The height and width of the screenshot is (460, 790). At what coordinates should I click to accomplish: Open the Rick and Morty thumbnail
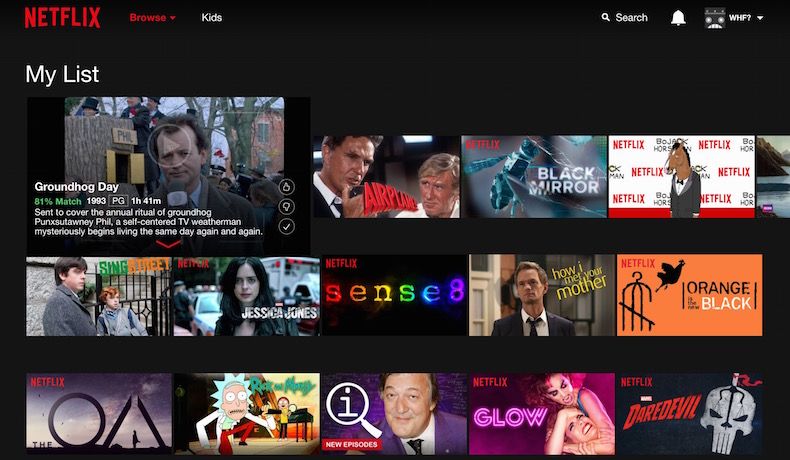246,414
